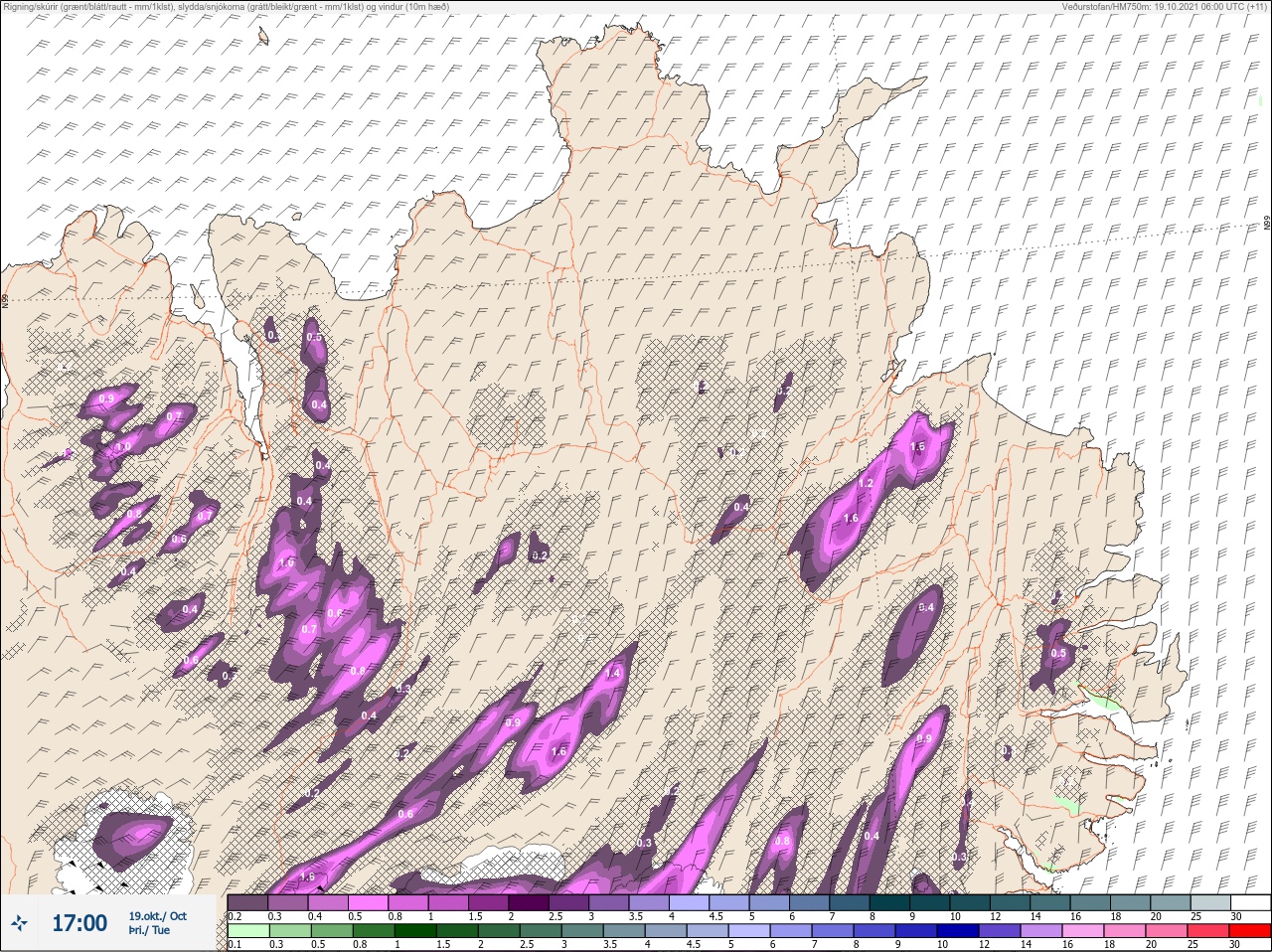This screenshot has width=1272, height=952.
Task: Pick the darkest green 1 swatch in lower legend
Action: [415, 931]
